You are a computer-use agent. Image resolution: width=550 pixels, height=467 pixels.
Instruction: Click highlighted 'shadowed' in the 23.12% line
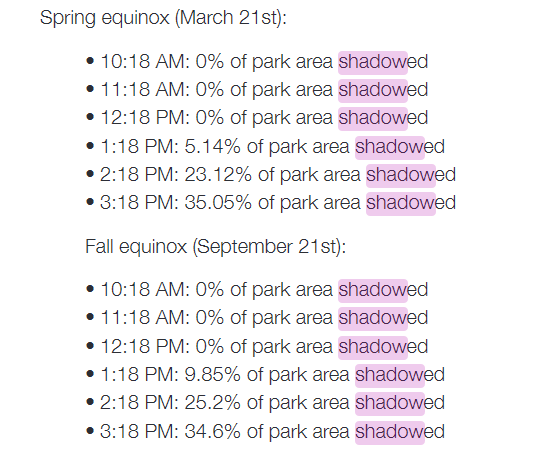pyautogui.click(x=411, y=175)
